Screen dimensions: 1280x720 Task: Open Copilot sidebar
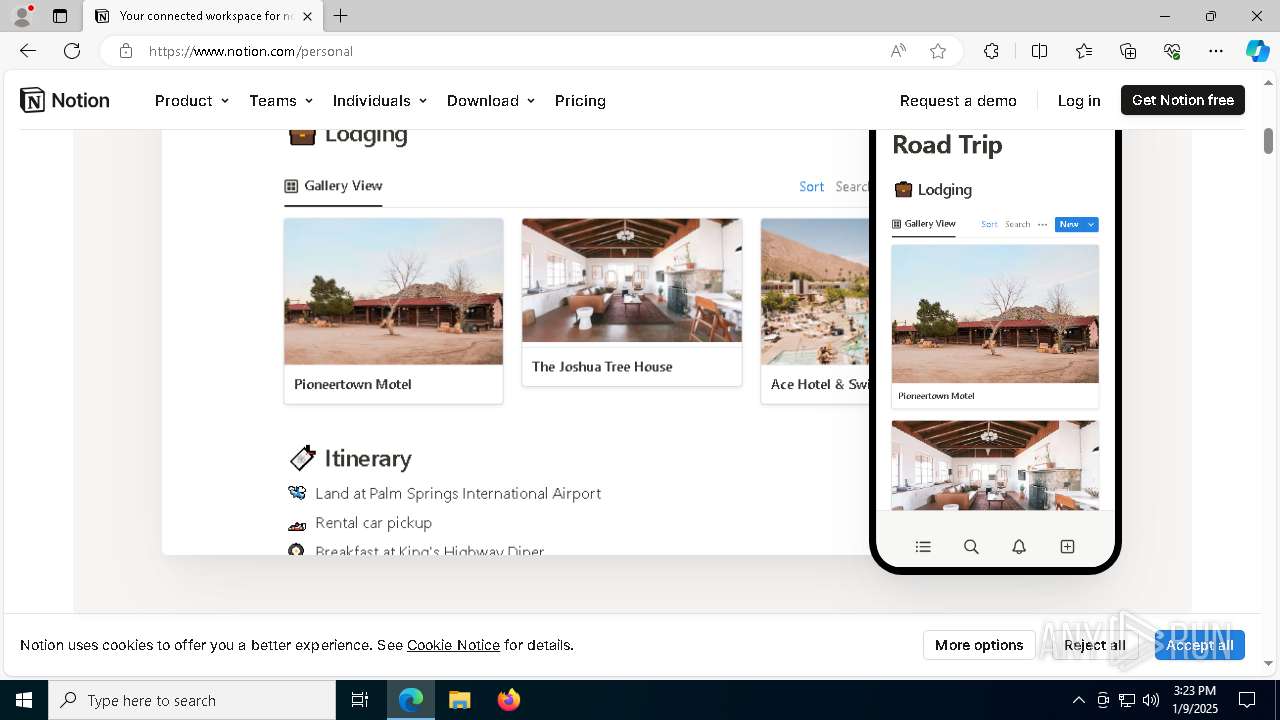pyautogui.click(x=1257, y=51)
